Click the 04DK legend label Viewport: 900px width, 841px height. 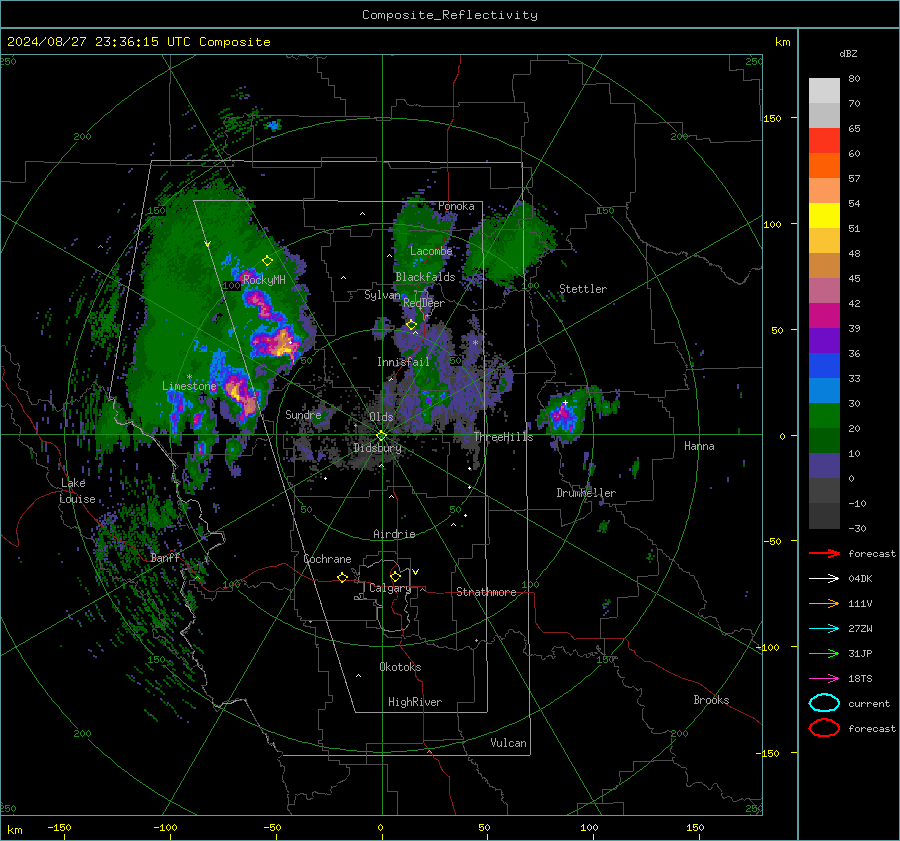tap(860, 579)
